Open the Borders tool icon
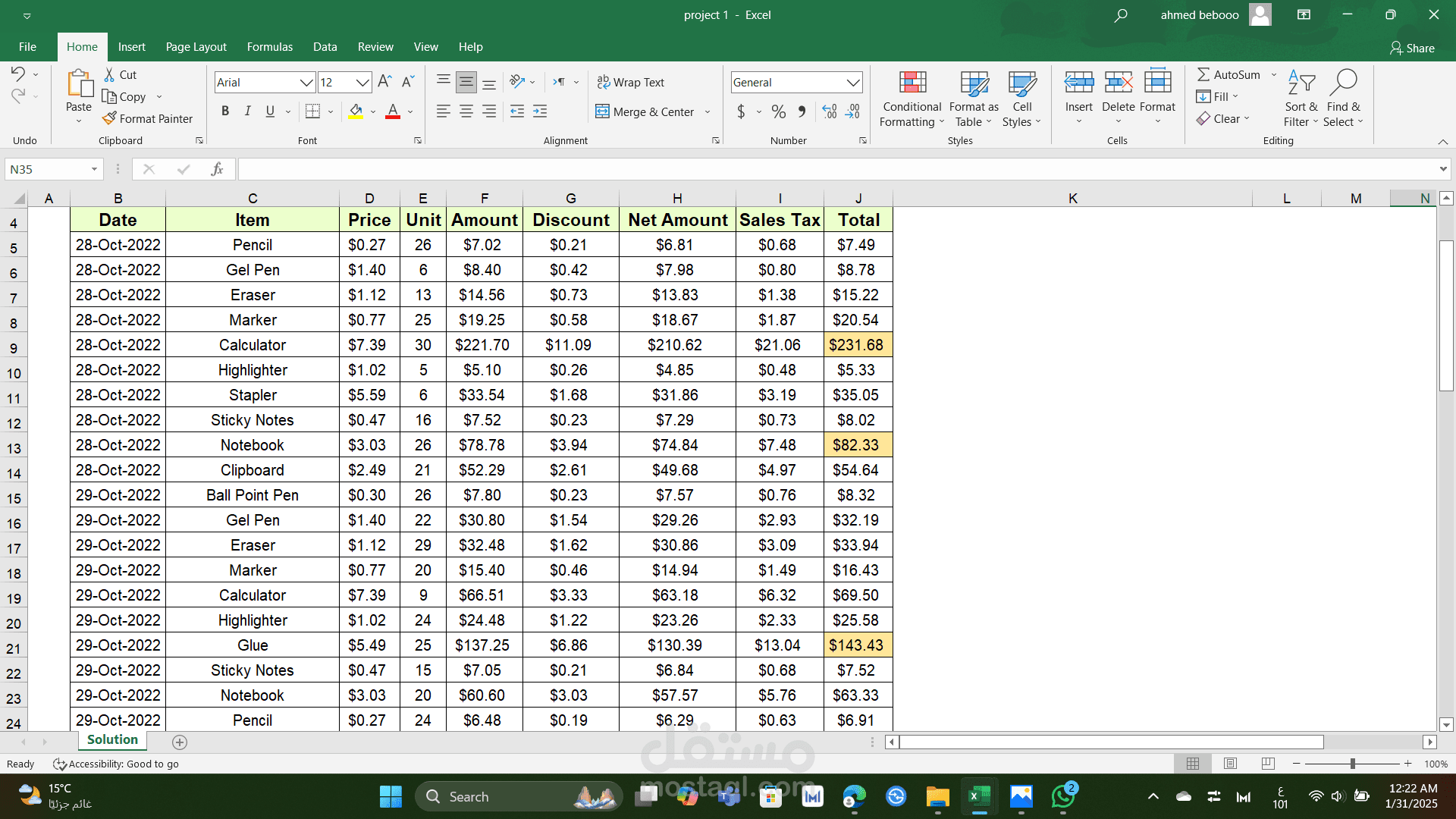 point(312,111)
